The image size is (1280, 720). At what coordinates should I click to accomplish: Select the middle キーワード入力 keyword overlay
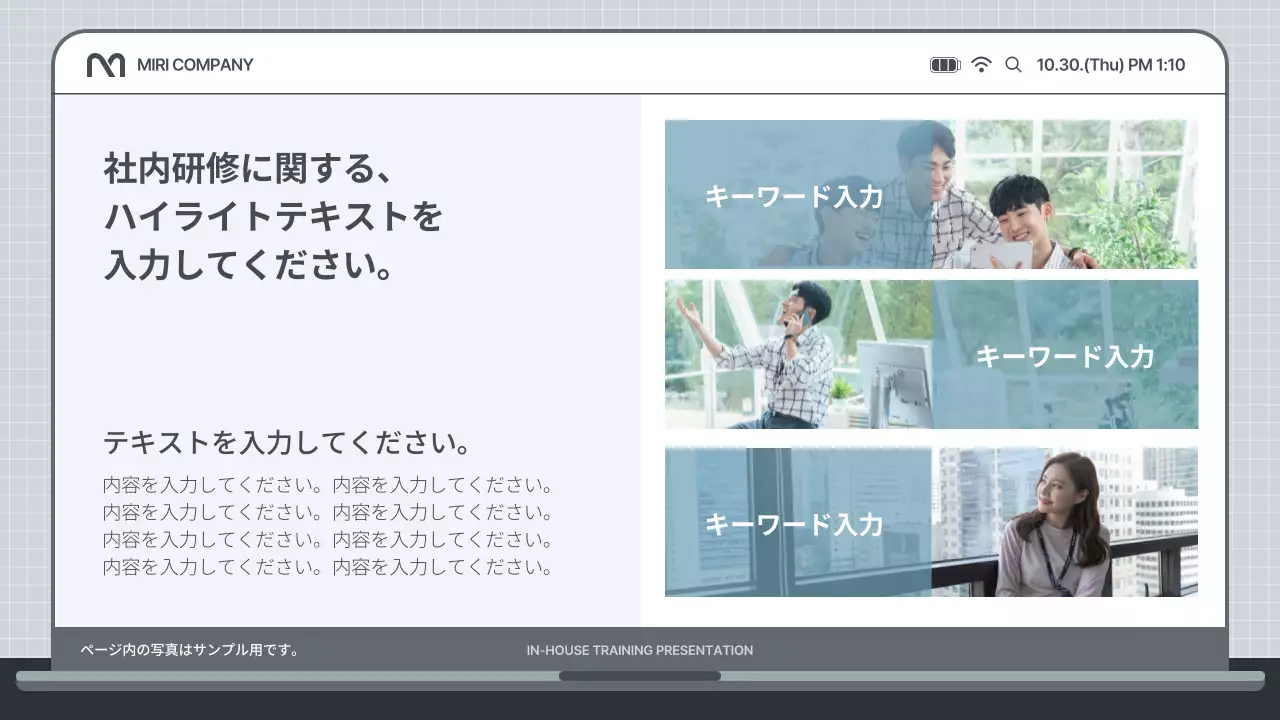pyautogui.click(x=1067, y=355)
